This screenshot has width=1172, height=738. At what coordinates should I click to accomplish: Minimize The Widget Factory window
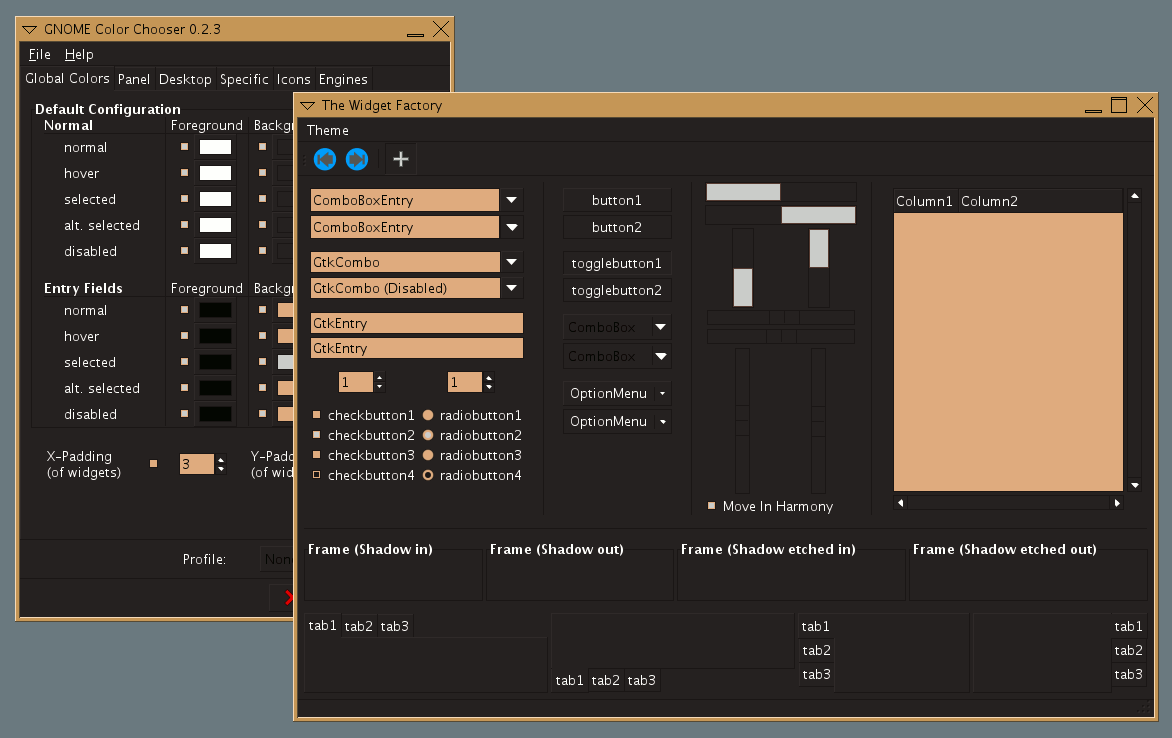[x=1093, y=110]
